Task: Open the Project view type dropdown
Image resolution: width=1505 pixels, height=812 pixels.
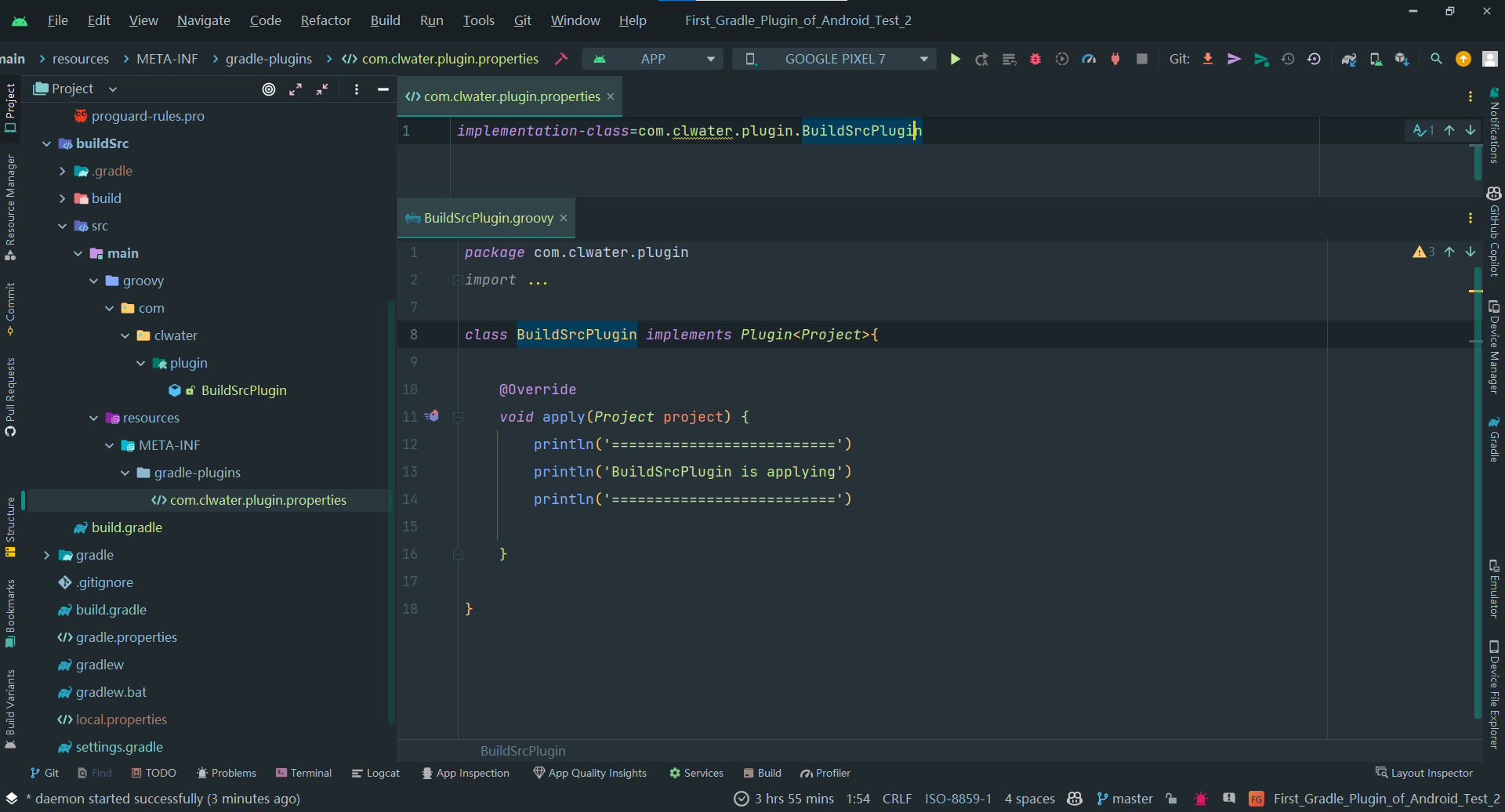Action: [x=75, y=89]
